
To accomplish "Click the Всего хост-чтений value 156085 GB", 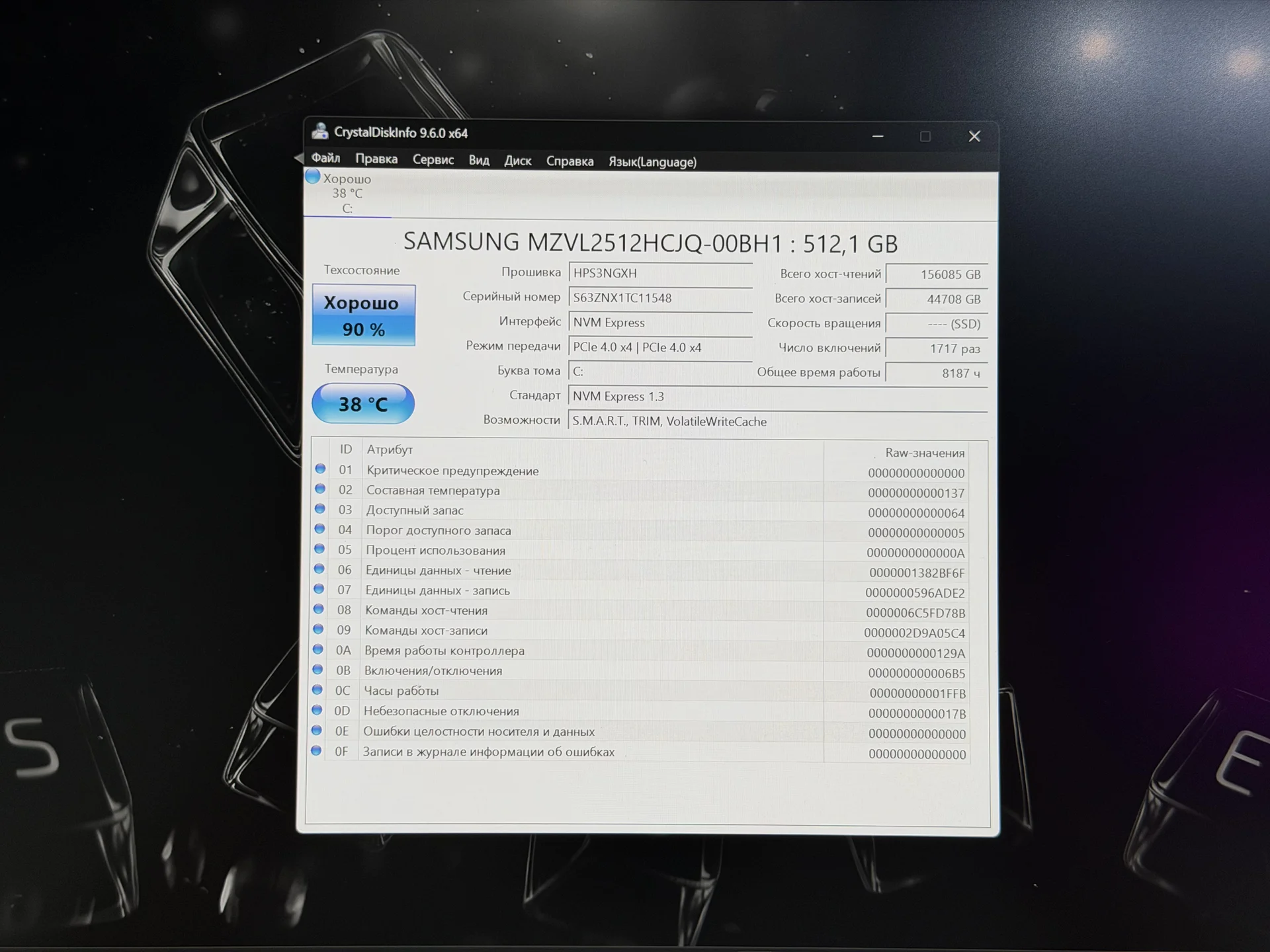I will [x=937, y=274].
